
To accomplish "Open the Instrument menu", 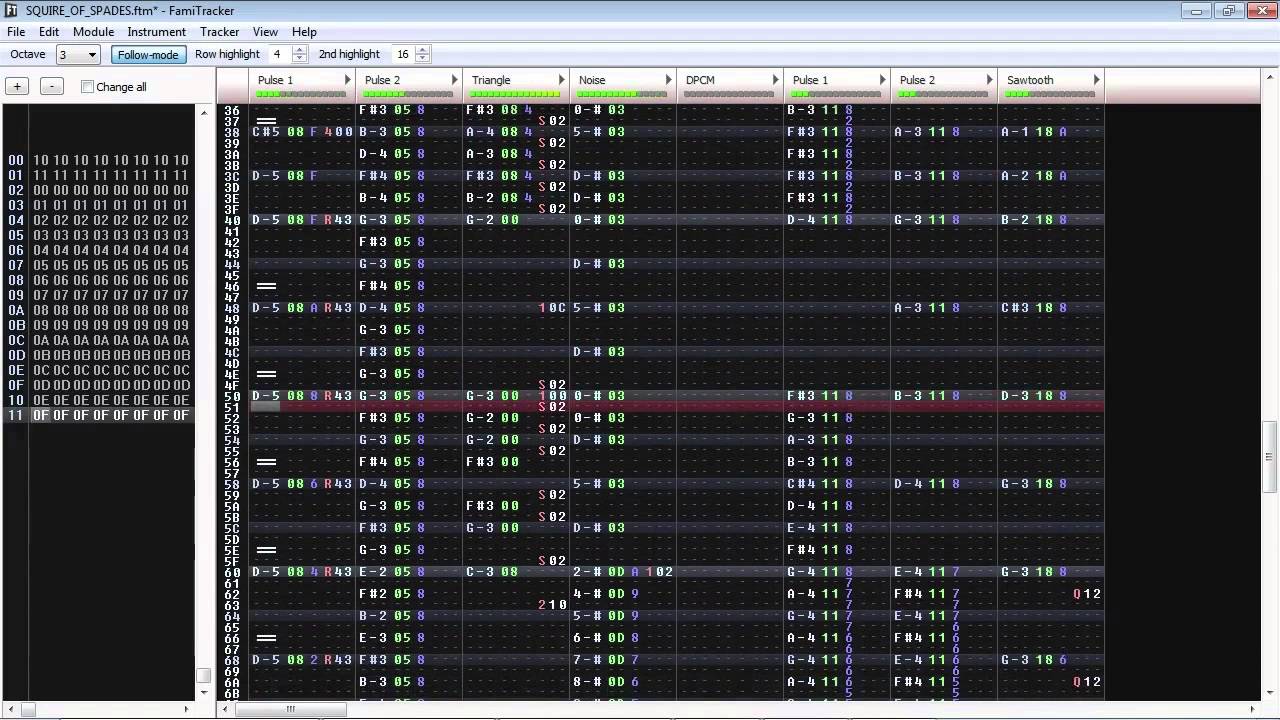I will 156,32.
